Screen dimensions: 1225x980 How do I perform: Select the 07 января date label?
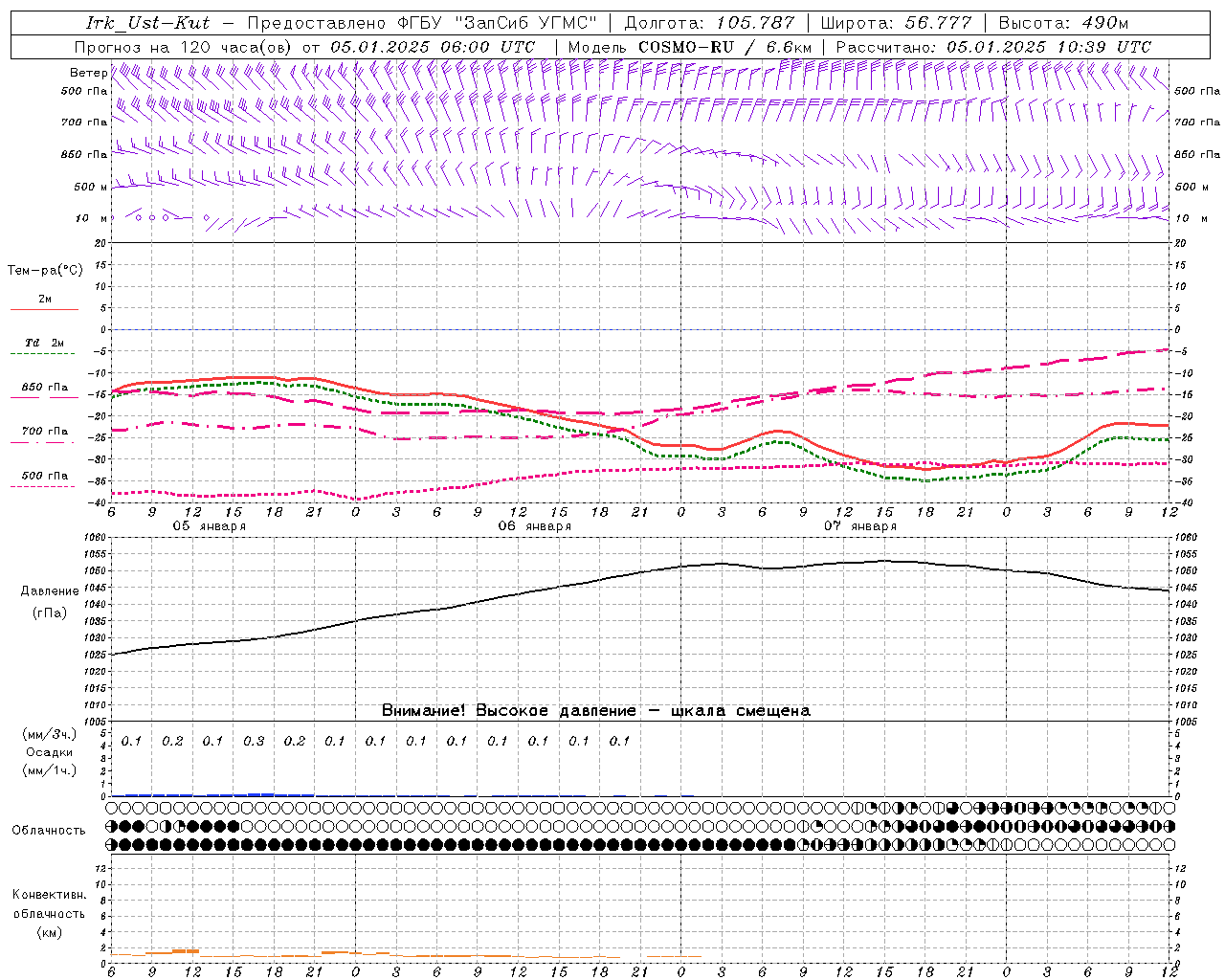859,526
